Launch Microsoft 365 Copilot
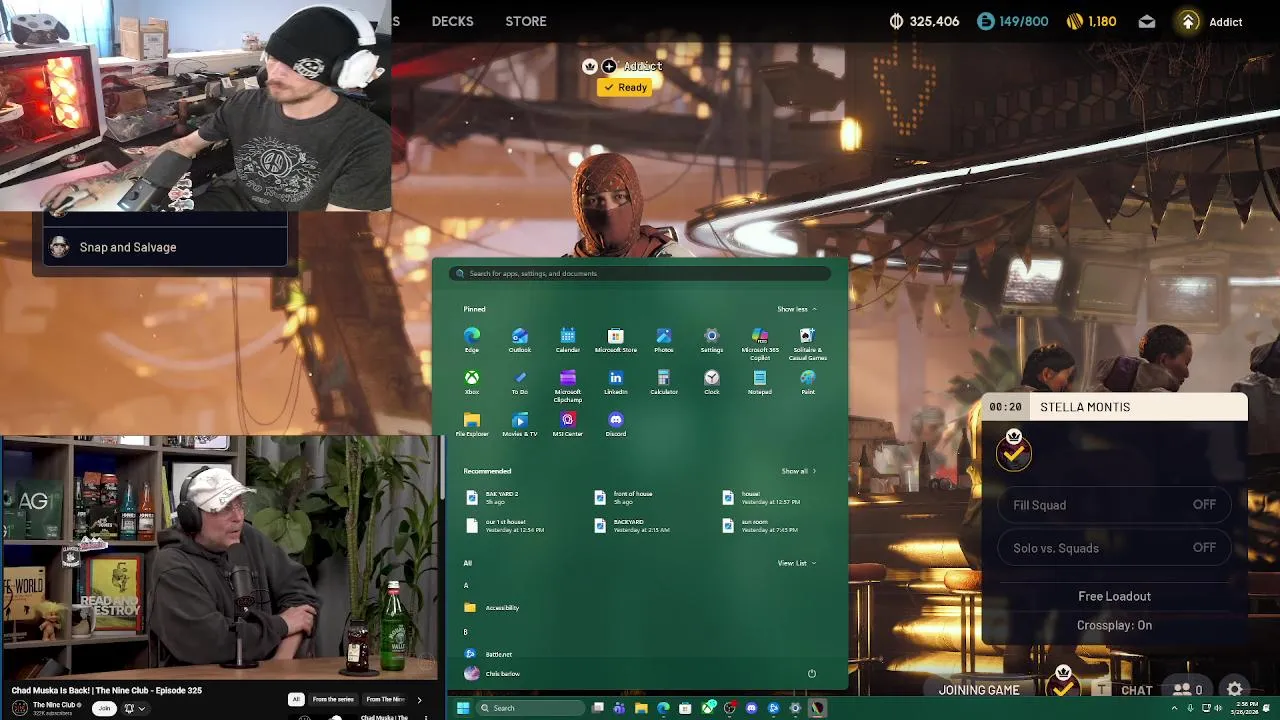 [760, 343]
